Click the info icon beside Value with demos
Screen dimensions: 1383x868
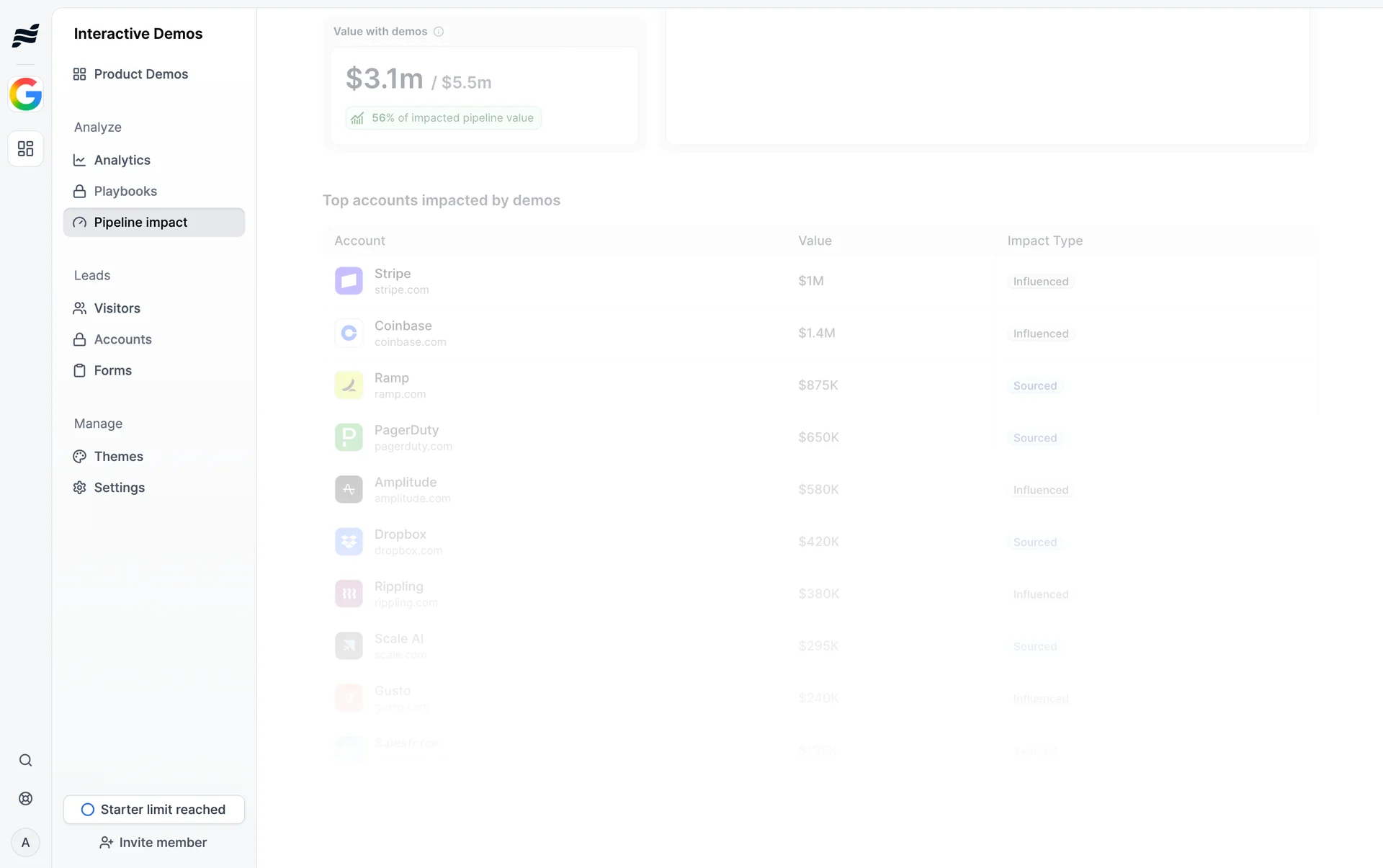coord(439,32)
